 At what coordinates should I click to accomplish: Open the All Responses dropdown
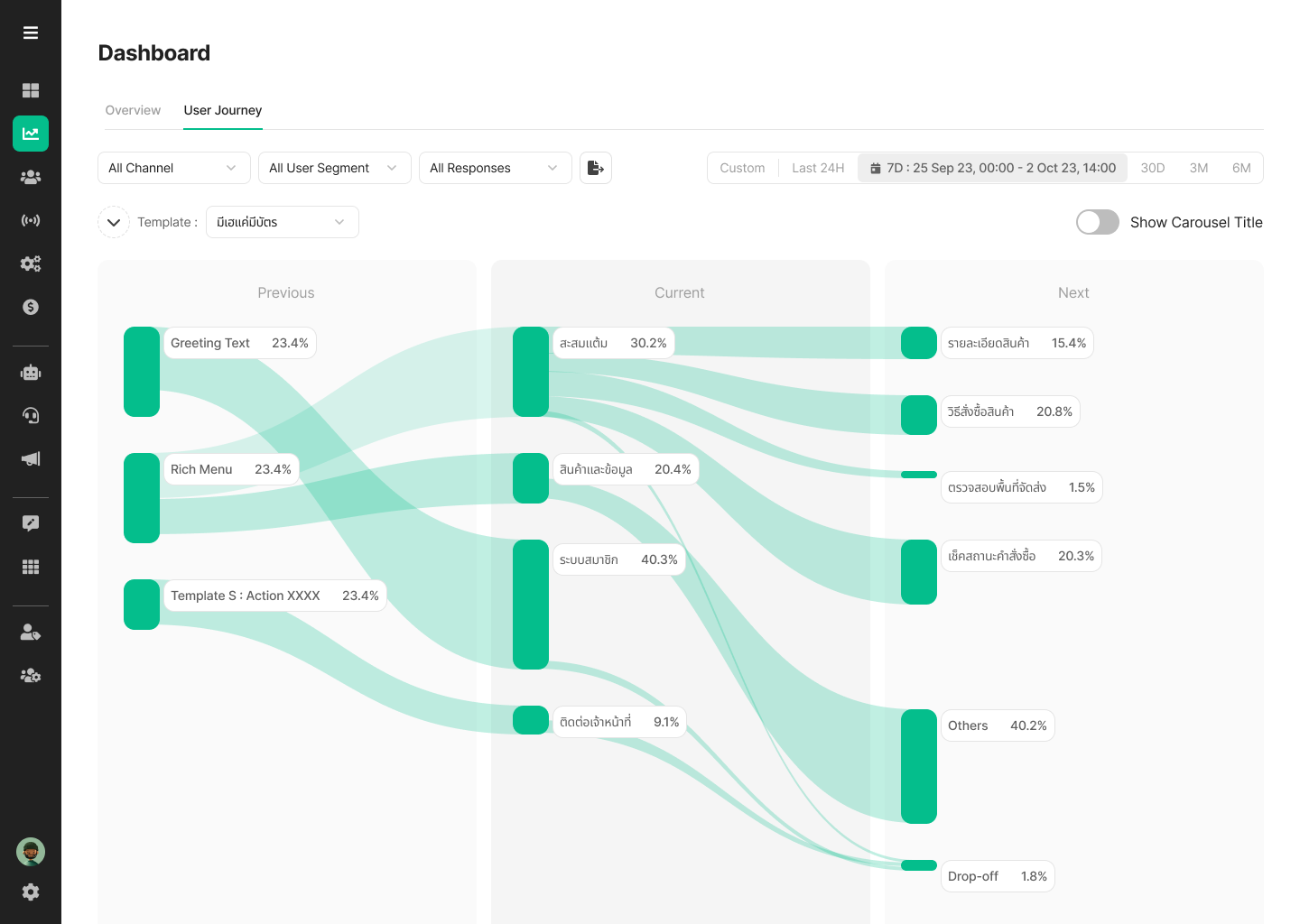(x=495, y=168)
